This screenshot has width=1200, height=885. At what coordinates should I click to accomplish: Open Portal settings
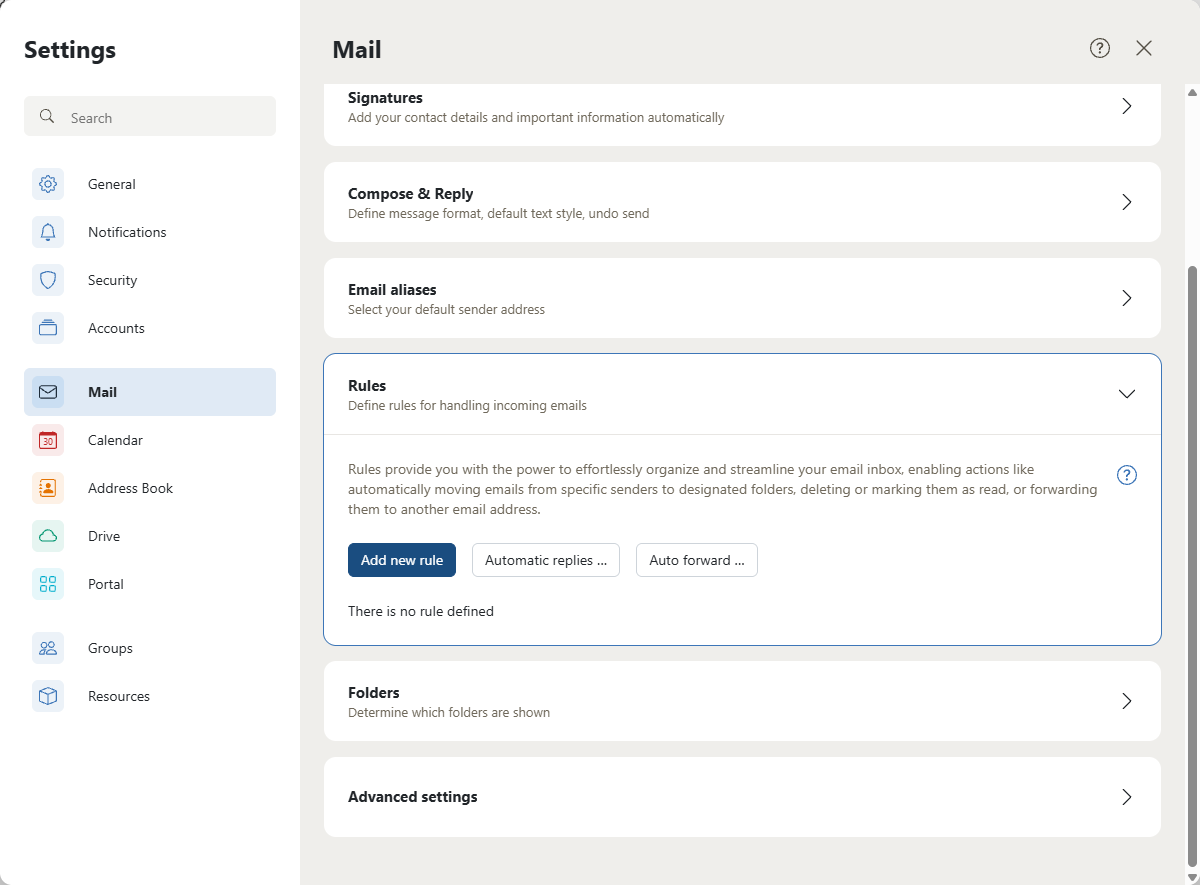[150, 584]
